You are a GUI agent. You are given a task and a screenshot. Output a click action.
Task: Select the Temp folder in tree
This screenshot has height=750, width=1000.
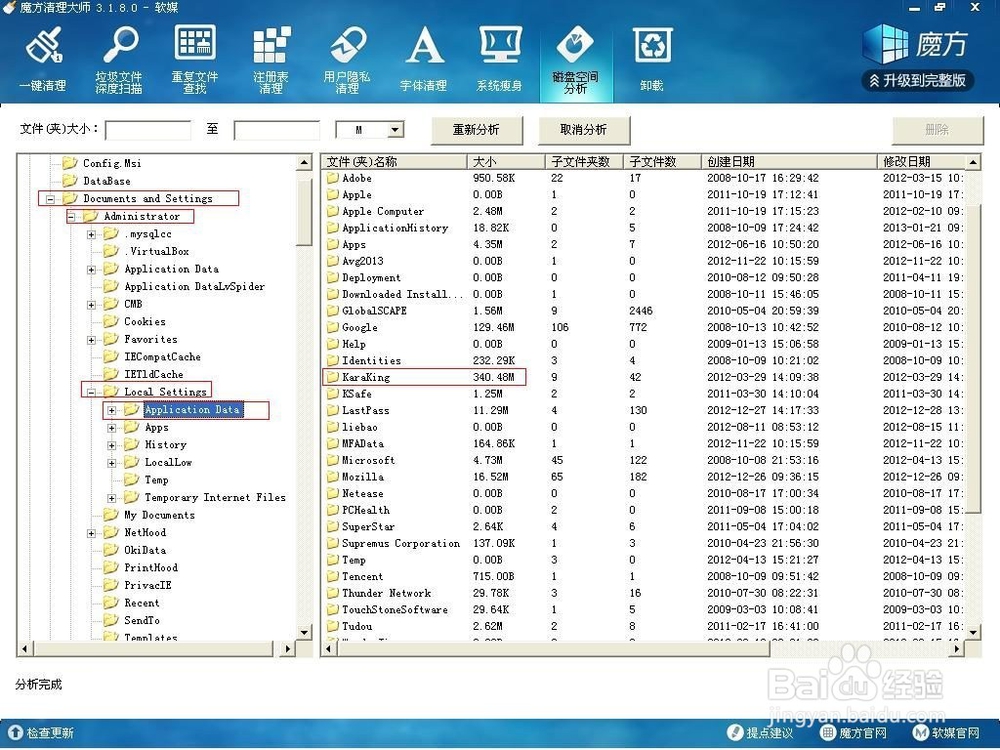[156, 480]
